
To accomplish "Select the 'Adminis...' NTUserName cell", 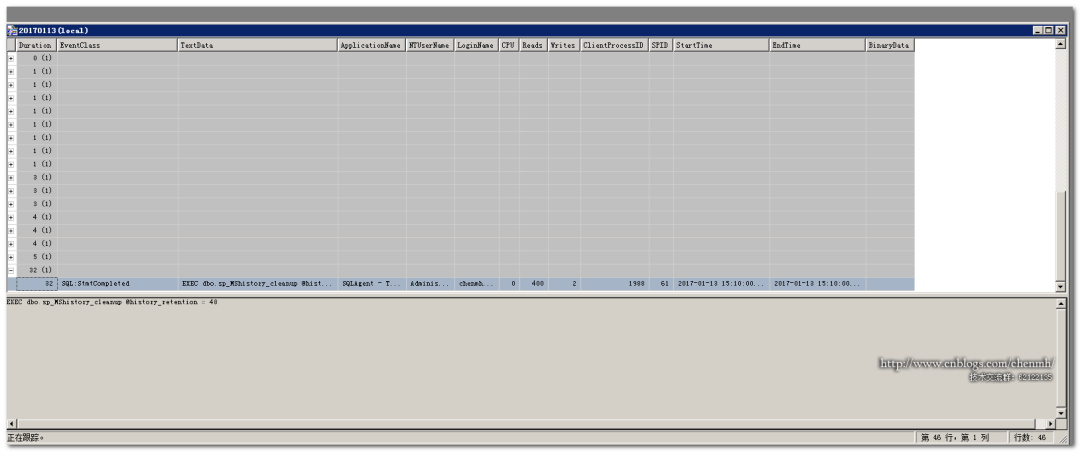I will click(430, 284).
